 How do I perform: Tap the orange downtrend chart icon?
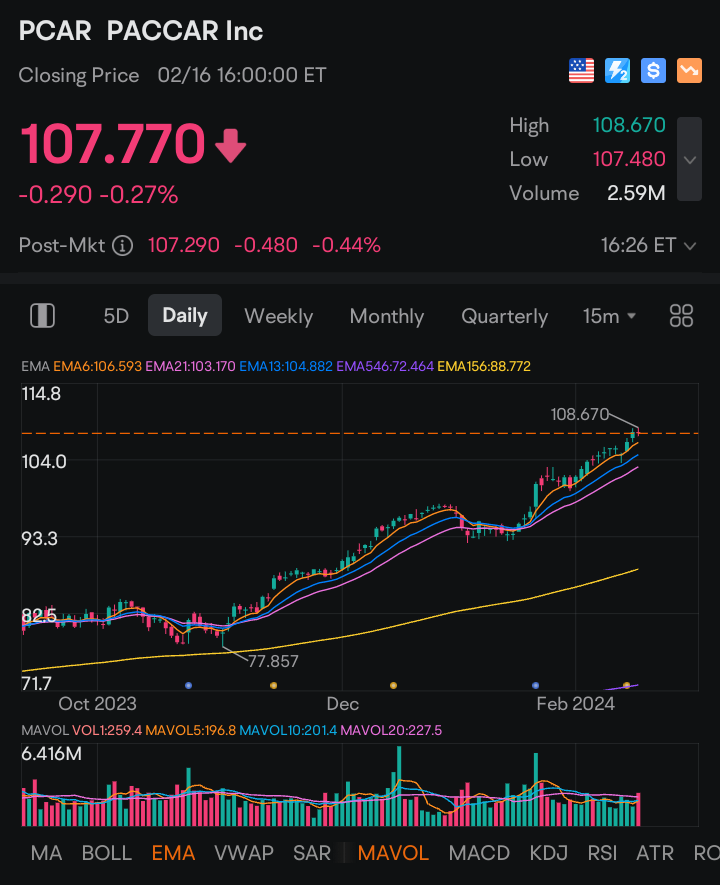point(690,71)
